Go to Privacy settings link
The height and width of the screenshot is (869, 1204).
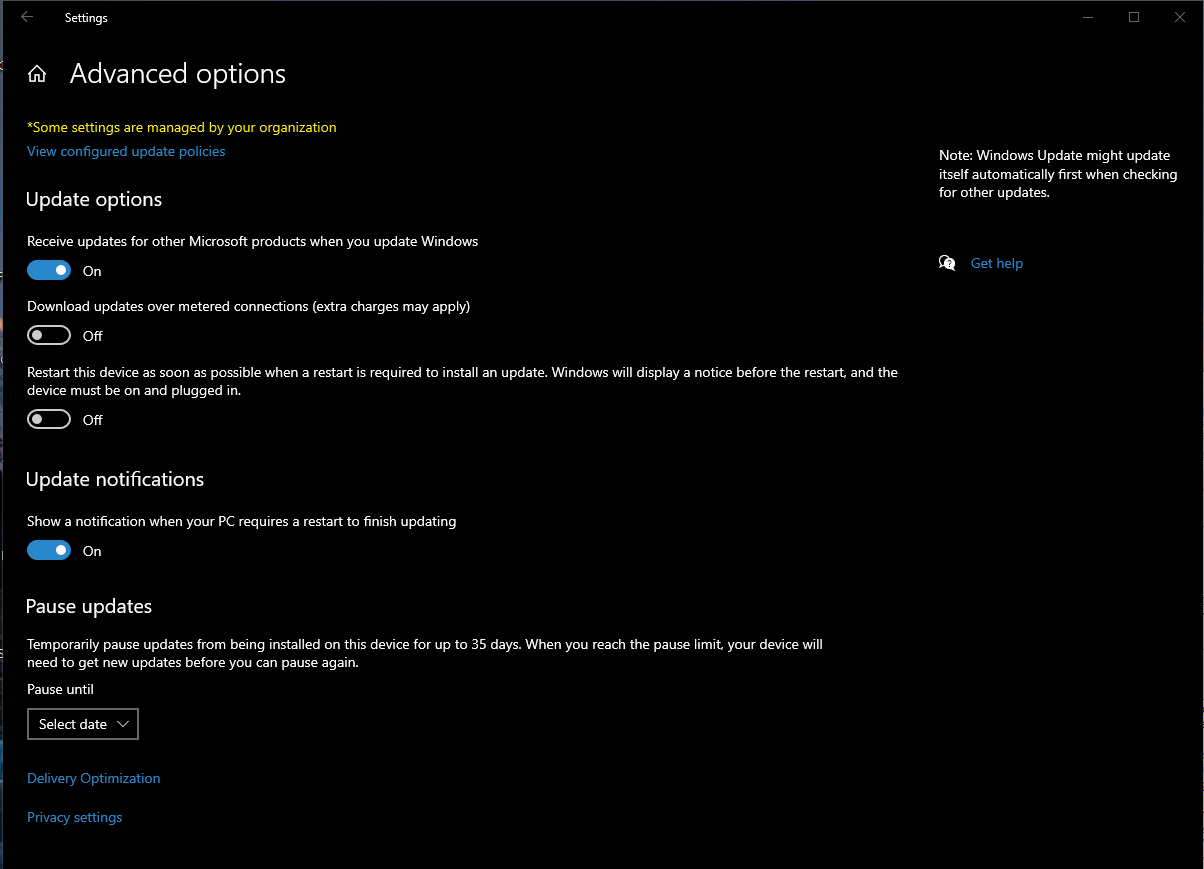(x=74, y=817)
